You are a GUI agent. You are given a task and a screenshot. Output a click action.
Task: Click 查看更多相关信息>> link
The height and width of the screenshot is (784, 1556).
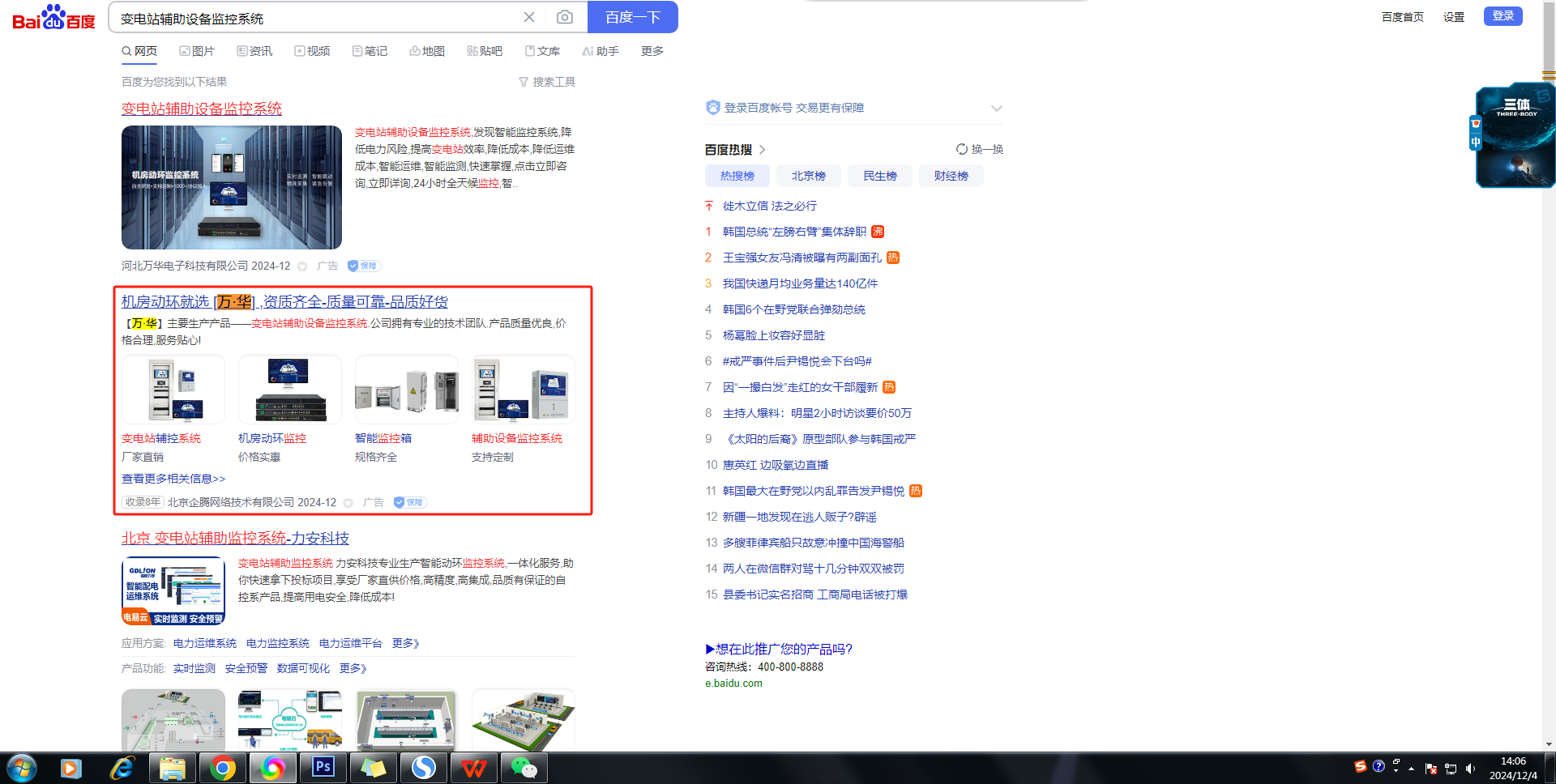tap(173, 479)
